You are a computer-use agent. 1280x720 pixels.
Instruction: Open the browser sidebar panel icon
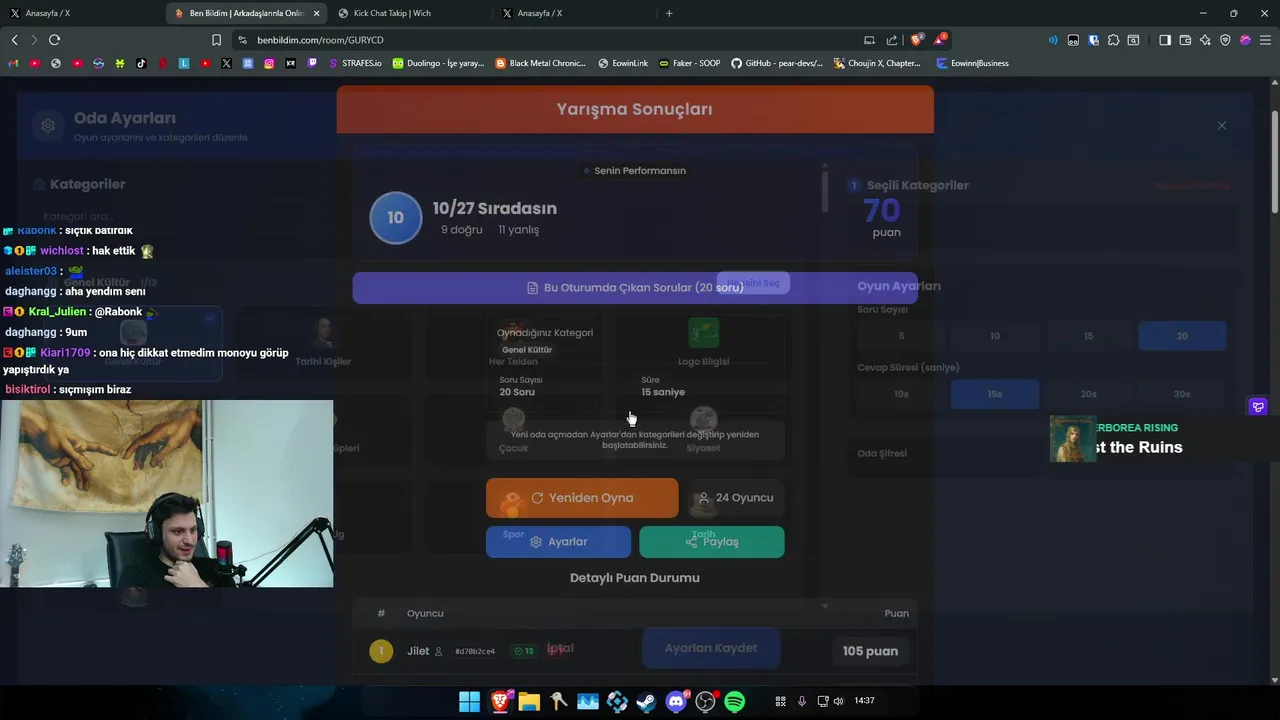1164,40
